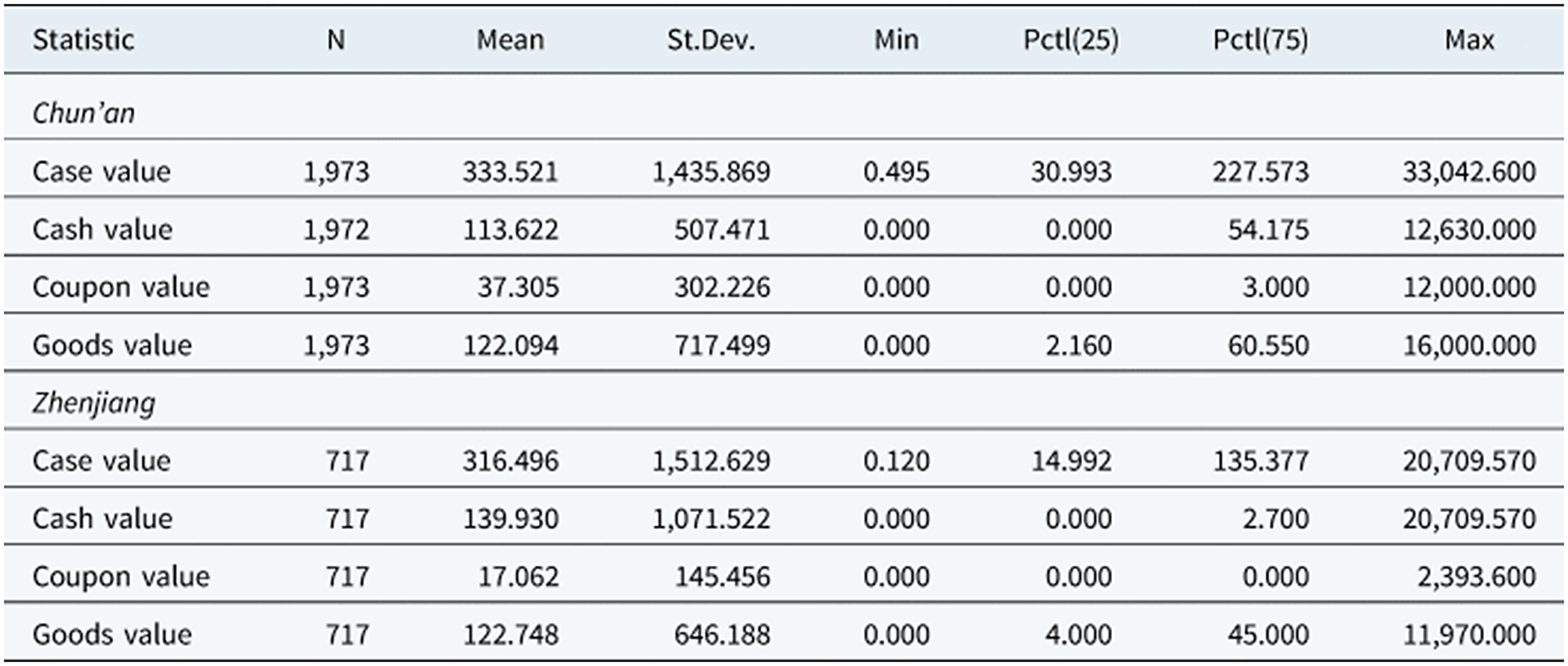Click the Statistic column header
The width and height of the screenshot is (1568, 666).
[x=83, y=40]
